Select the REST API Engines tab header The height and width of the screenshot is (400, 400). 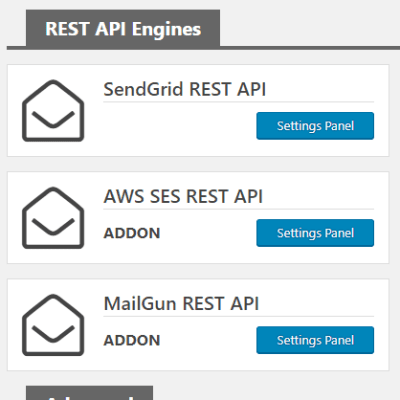[x=123, y=29]
